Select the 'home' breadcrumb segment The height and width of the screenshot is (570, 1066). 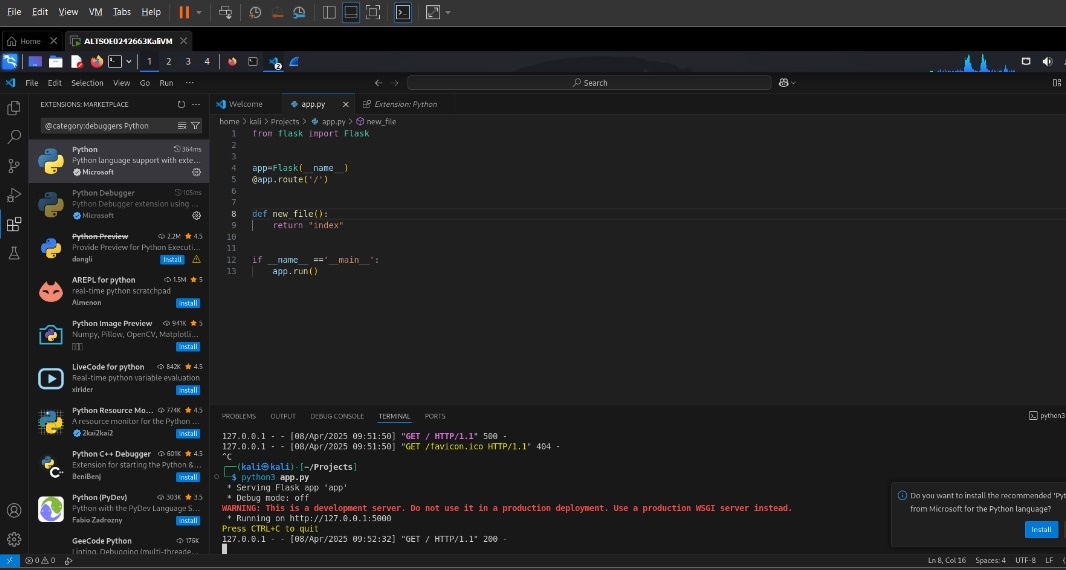229,122
